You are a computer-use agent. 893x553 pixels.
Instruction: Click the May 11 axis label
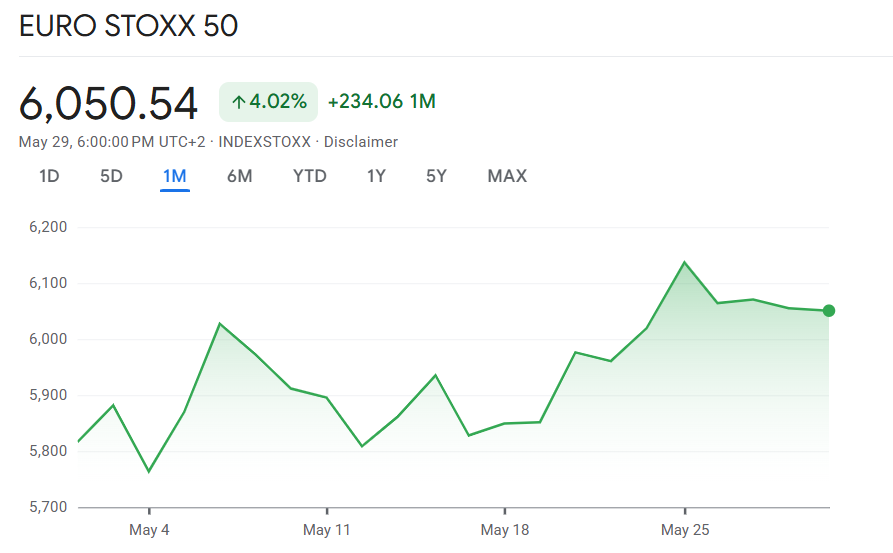pos(326,530)
